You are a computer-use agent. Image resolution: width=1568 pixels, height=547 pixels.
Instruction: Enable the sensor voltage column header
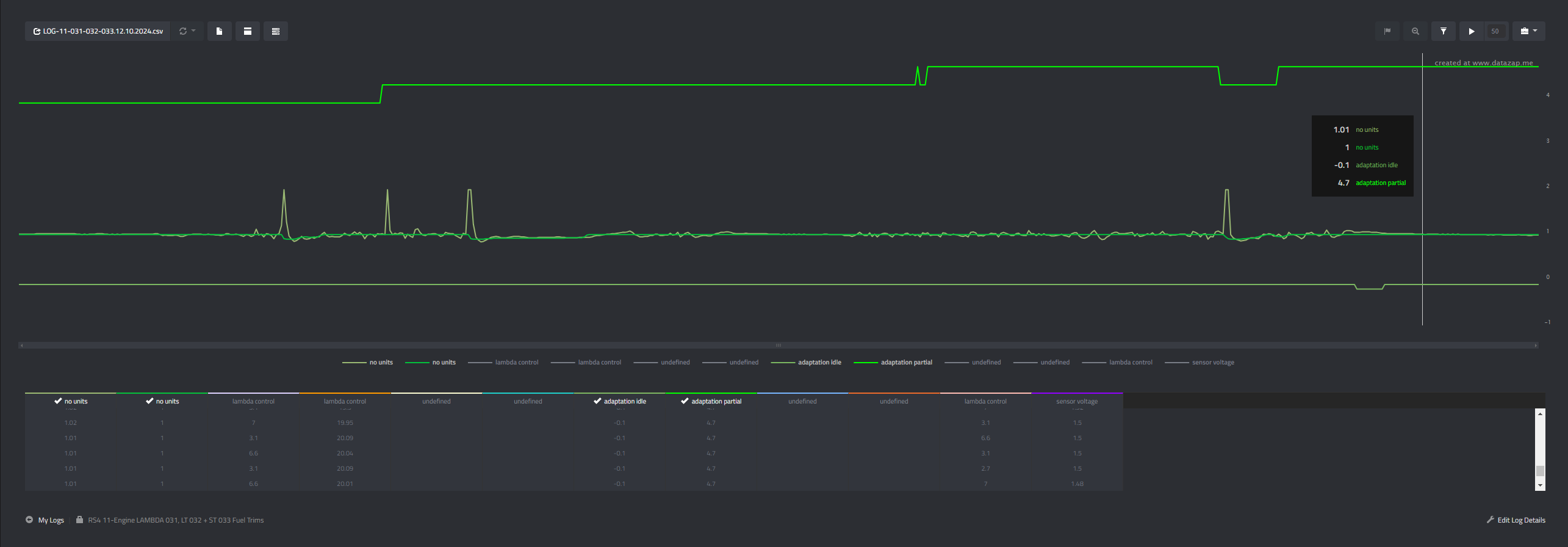pos(1077,401)
